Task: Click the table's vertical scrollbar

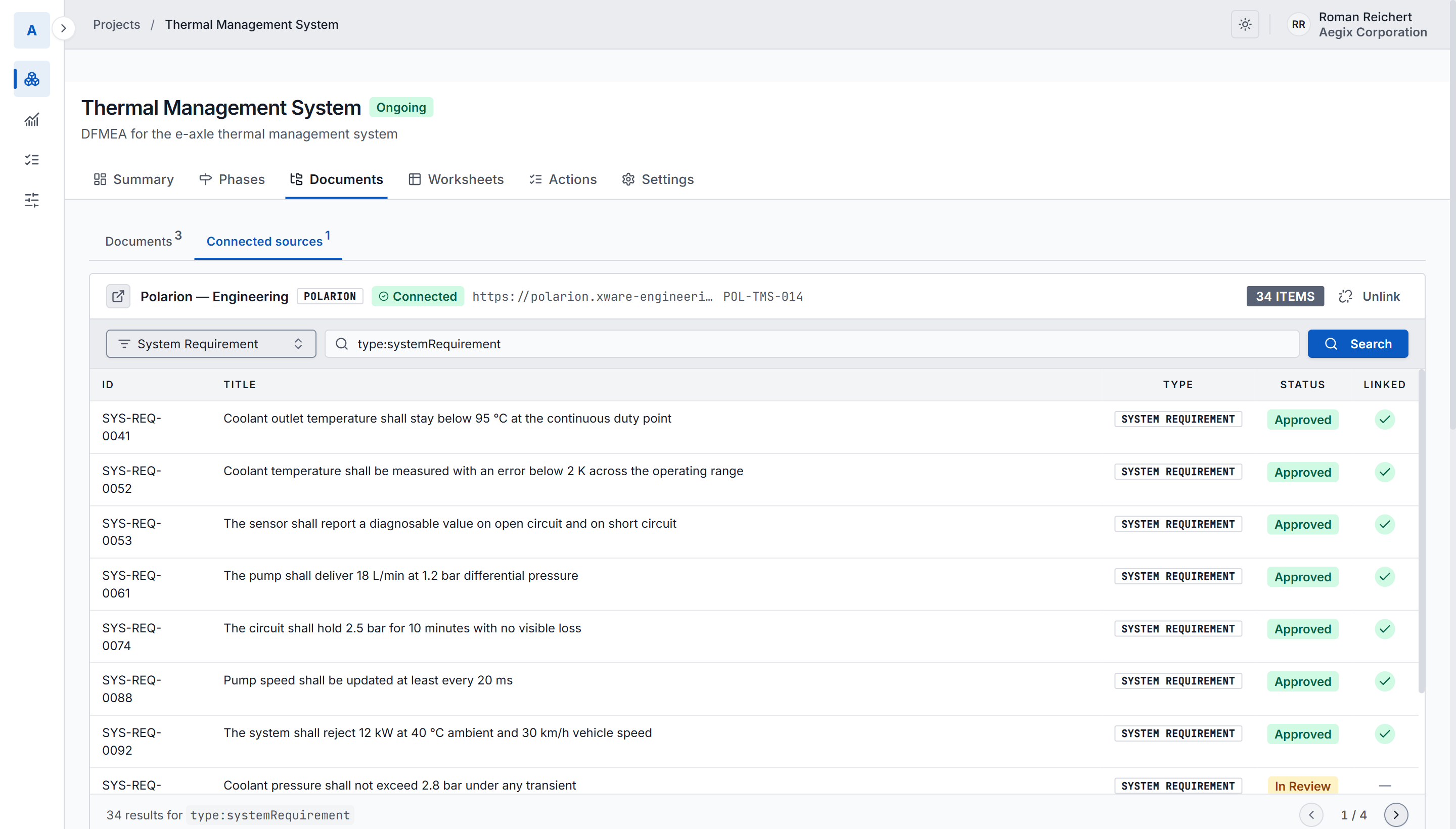Action: pos(1421,531)
